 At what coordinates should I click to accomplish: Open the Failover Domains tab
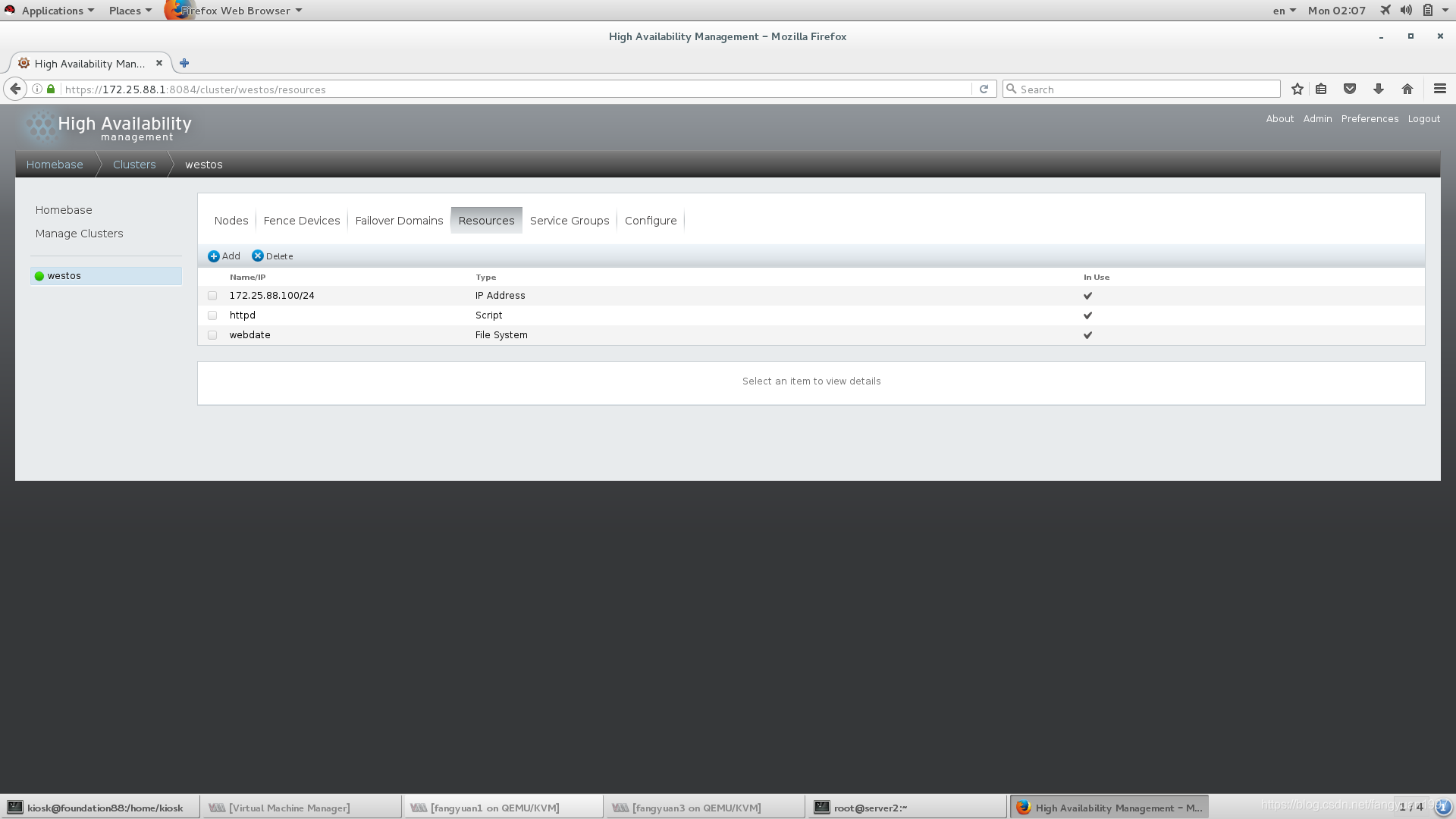pyautogui.click(x=399, y=221)
